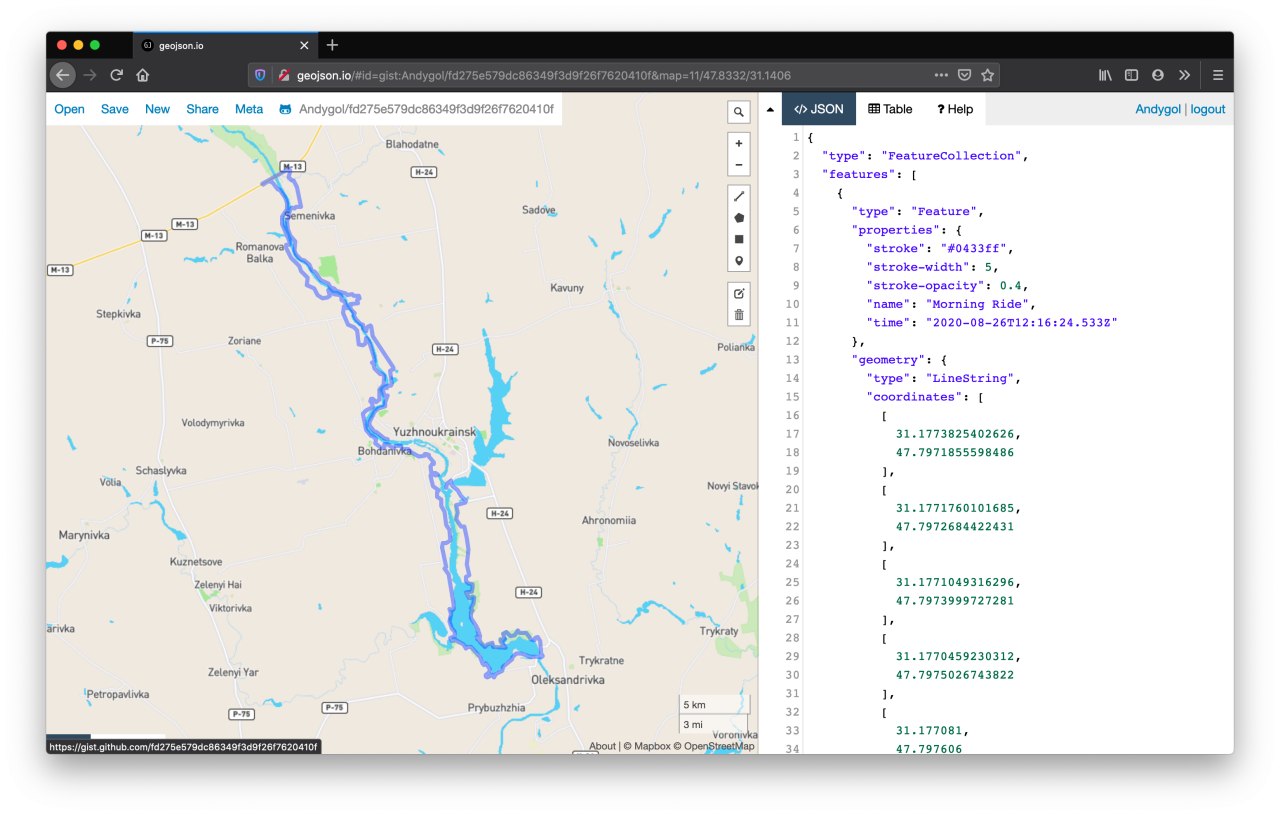
Task: Go back in browser history
Action: point(62,75)
